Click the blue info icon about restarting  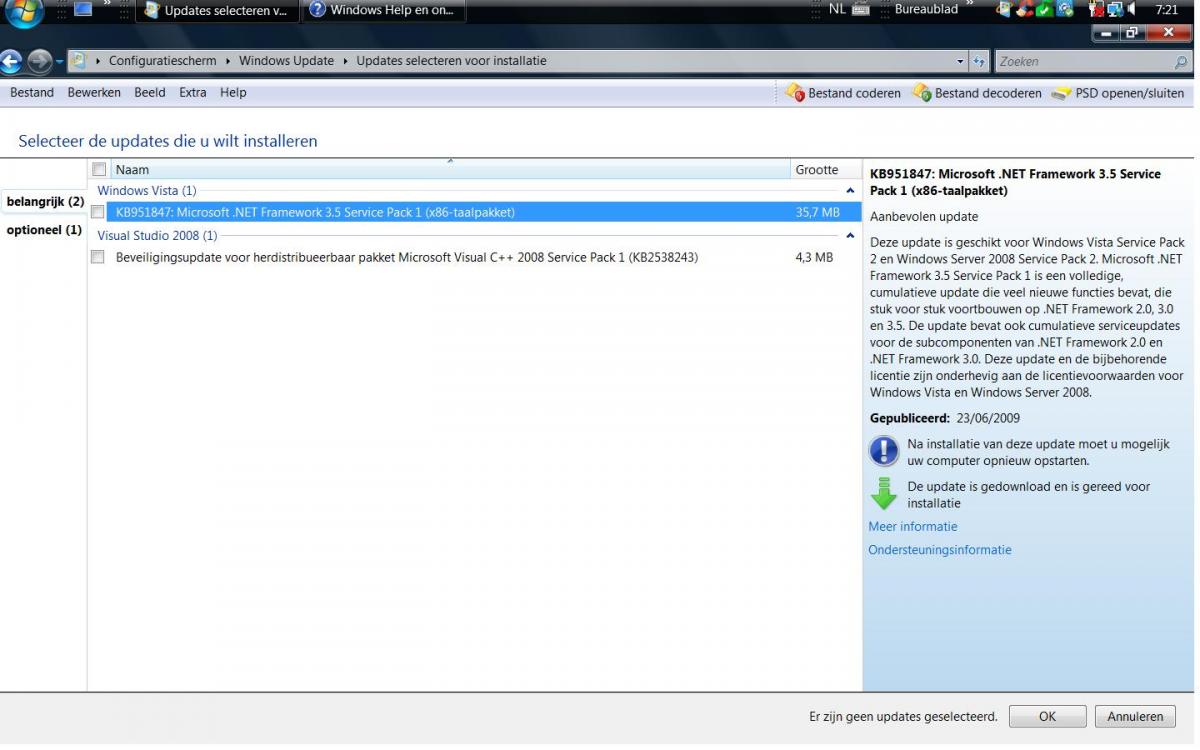(x=884, y=452)
